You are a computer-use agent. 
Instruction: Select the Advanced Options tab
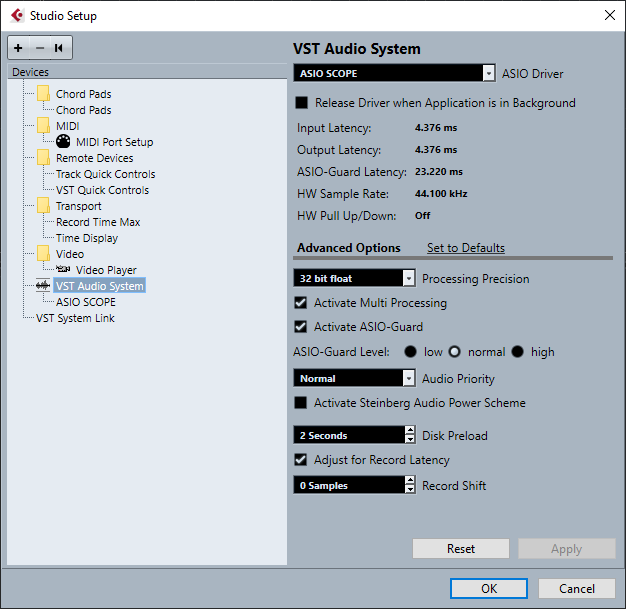349,248
